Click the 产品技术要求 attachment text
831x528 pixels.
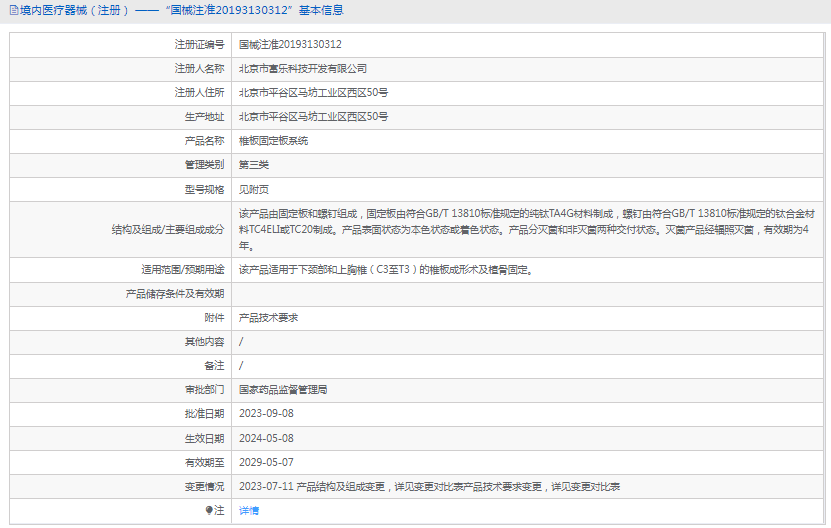[x=268, y=318]
